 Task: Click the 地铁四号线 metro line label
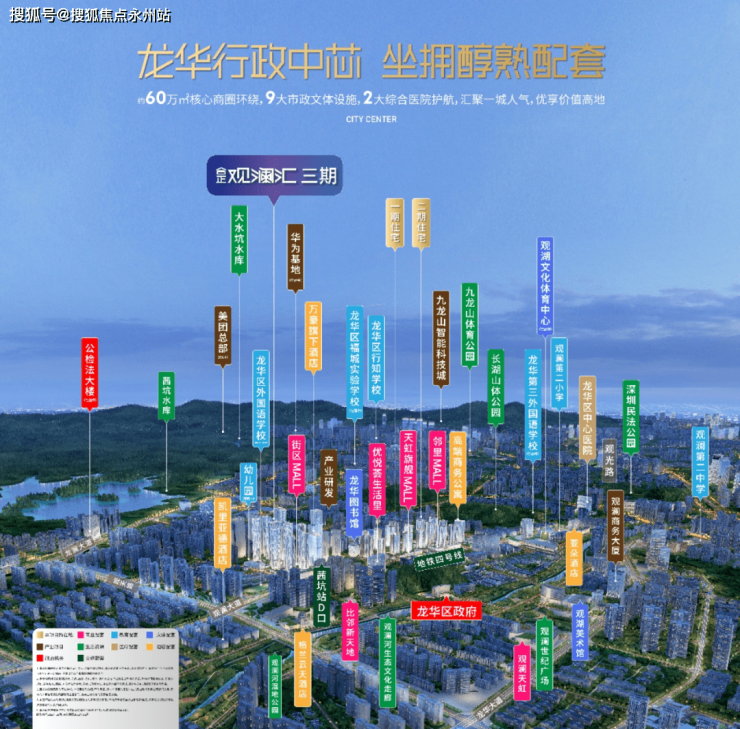(438, 560)
